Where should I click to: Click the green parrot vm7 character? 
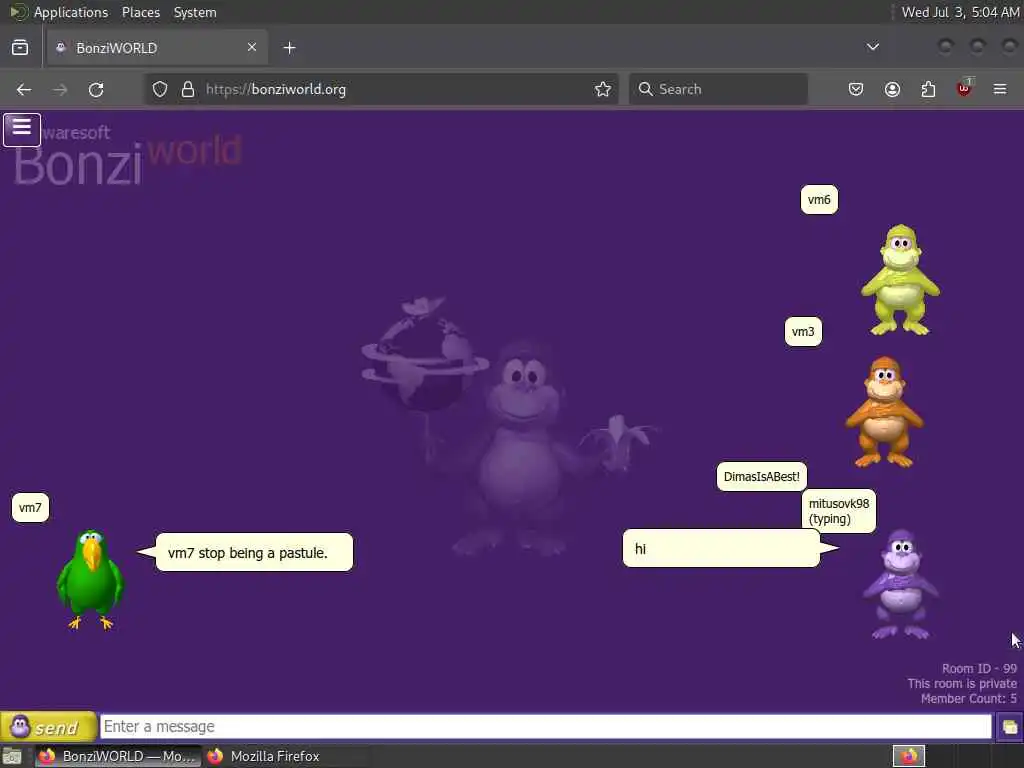point(89,579)
